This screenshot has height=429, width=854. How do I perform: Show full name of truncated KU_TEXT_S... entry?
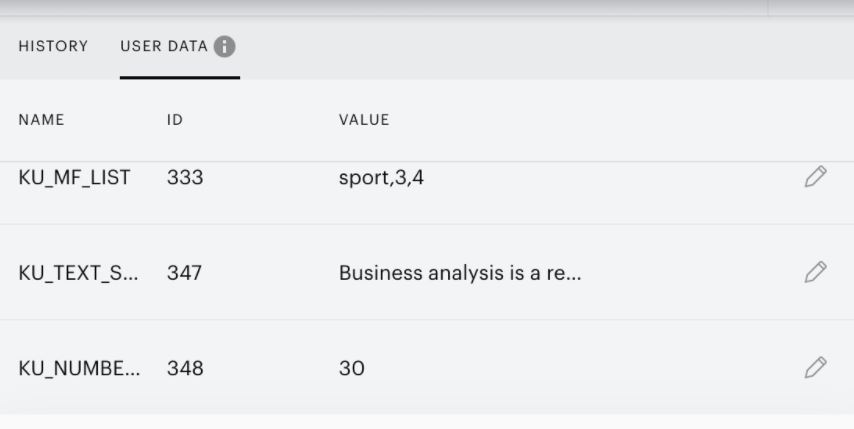tap(78, 273)
